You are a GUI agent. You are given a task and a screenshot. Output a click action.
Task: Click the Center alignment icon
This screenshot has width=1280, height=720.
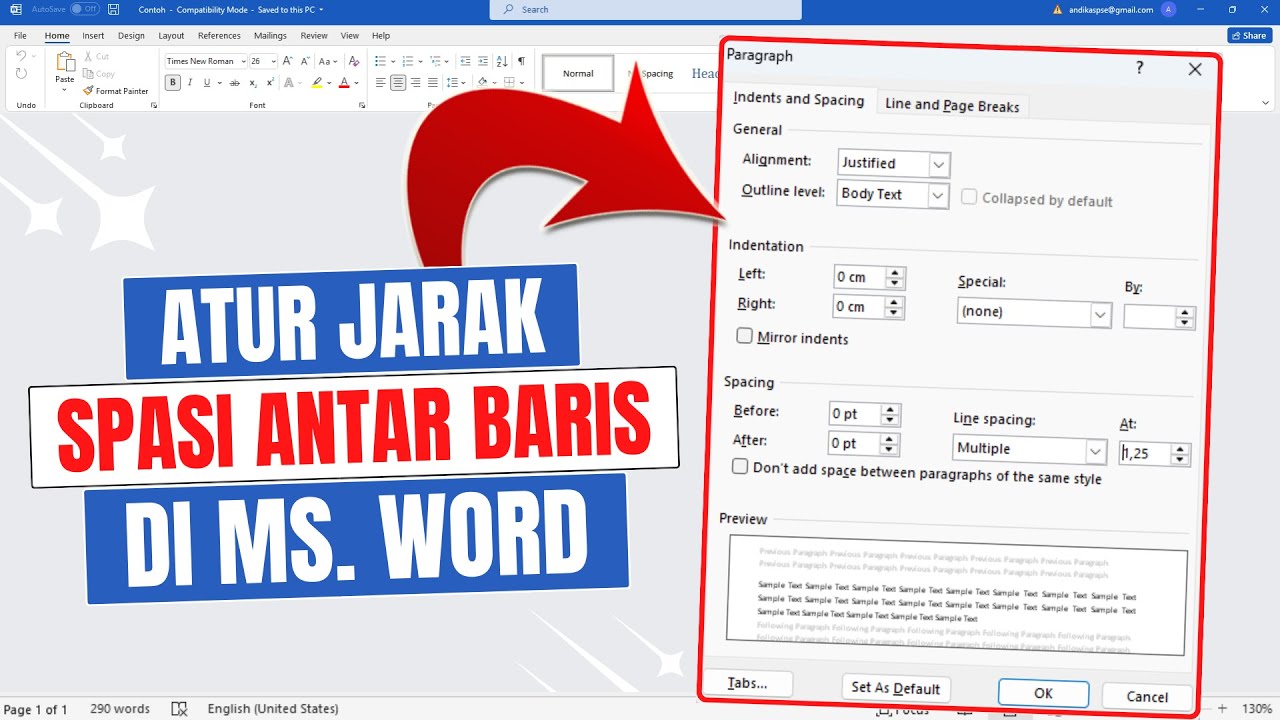coord(398,83)
